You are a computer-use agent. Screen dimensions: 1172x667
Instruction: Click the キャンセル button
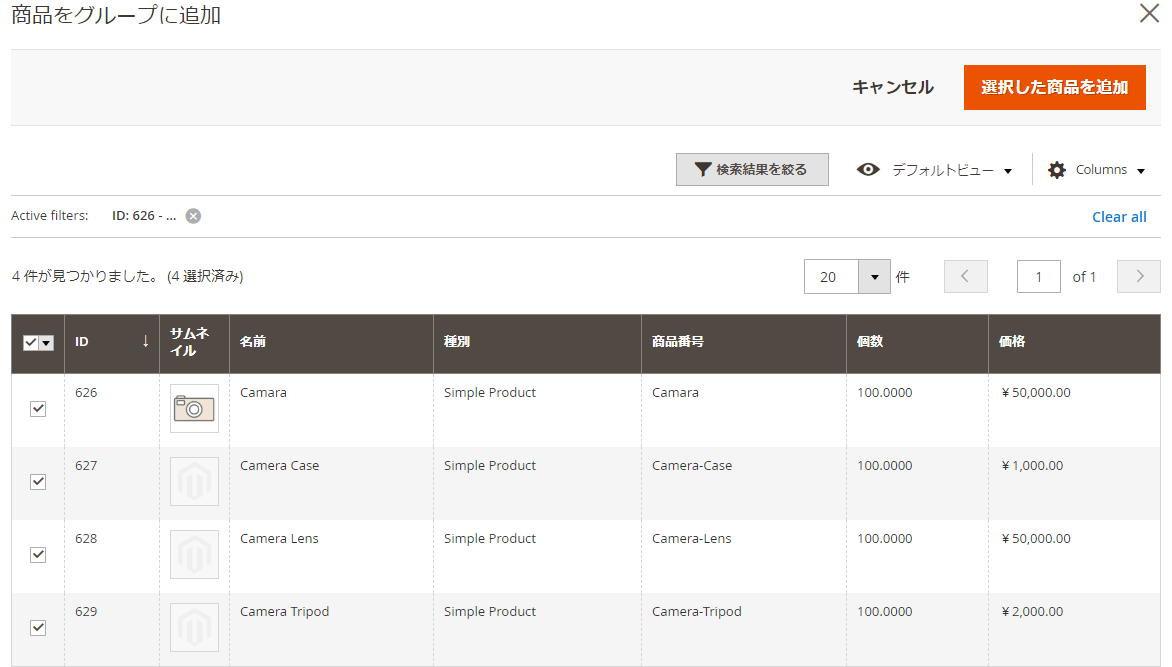[892, 87]
